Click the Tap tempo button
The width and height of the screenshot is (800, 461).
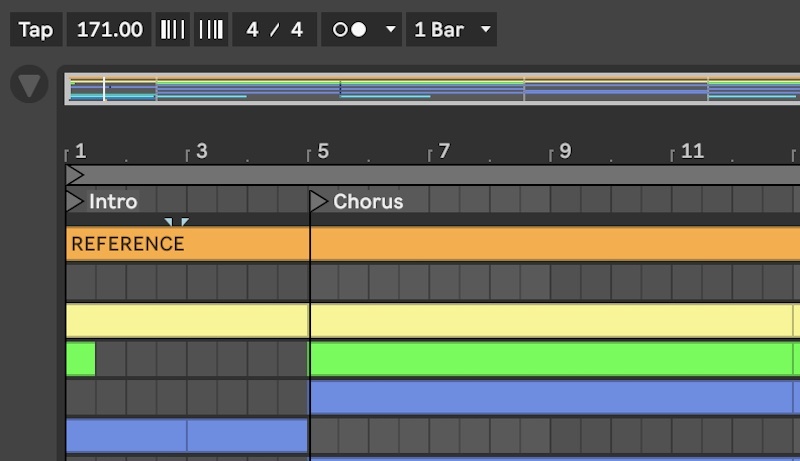[x=35, y=29]
